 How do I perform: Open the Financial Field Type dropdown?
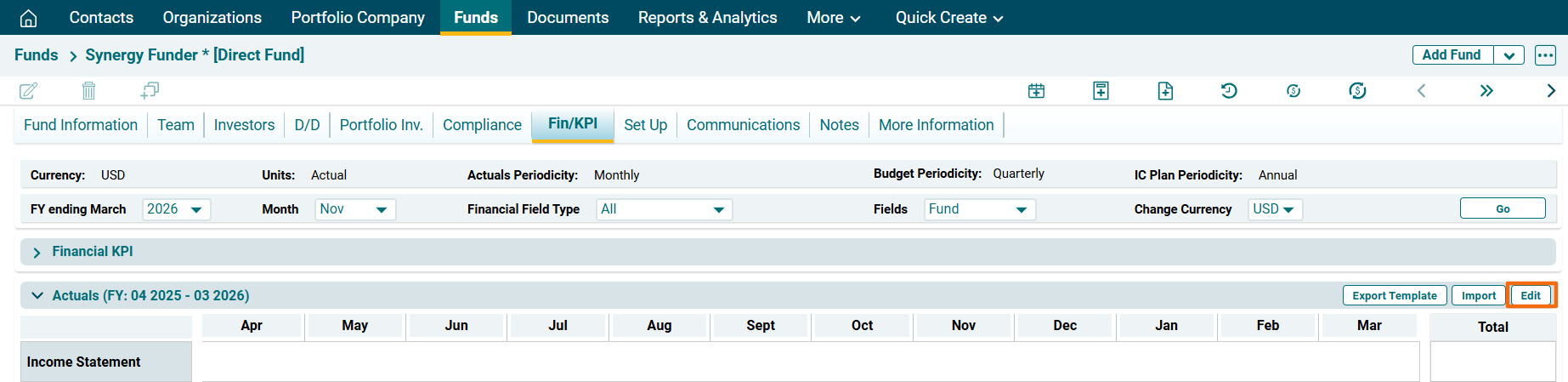(664, 209)
